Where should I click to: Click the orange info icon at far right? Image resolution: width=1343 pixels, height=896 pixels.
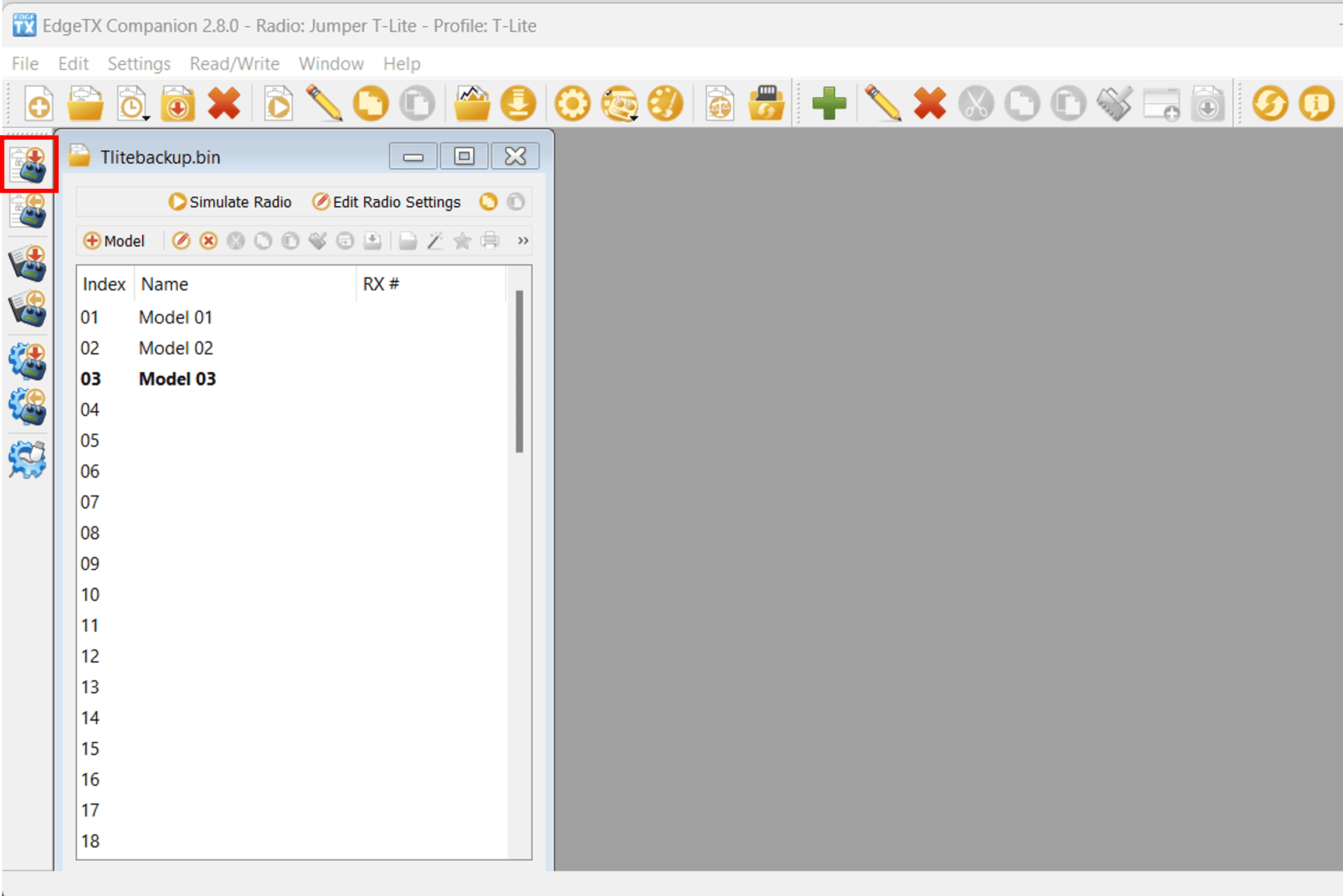[x=1317, y=104]
